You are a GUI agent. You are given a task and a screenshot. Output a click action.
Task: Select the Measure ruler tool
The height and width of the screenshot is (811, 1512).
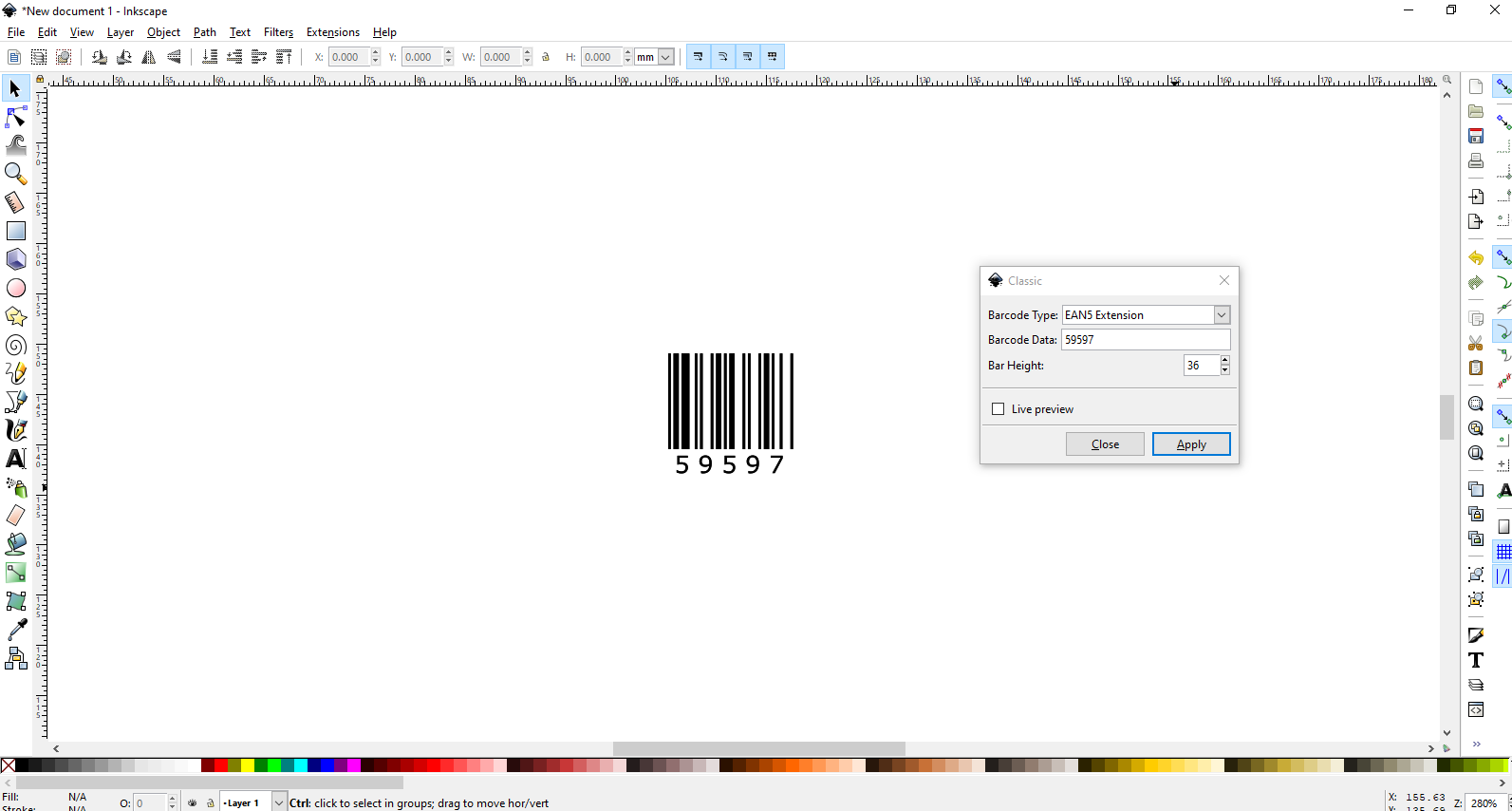15,202
